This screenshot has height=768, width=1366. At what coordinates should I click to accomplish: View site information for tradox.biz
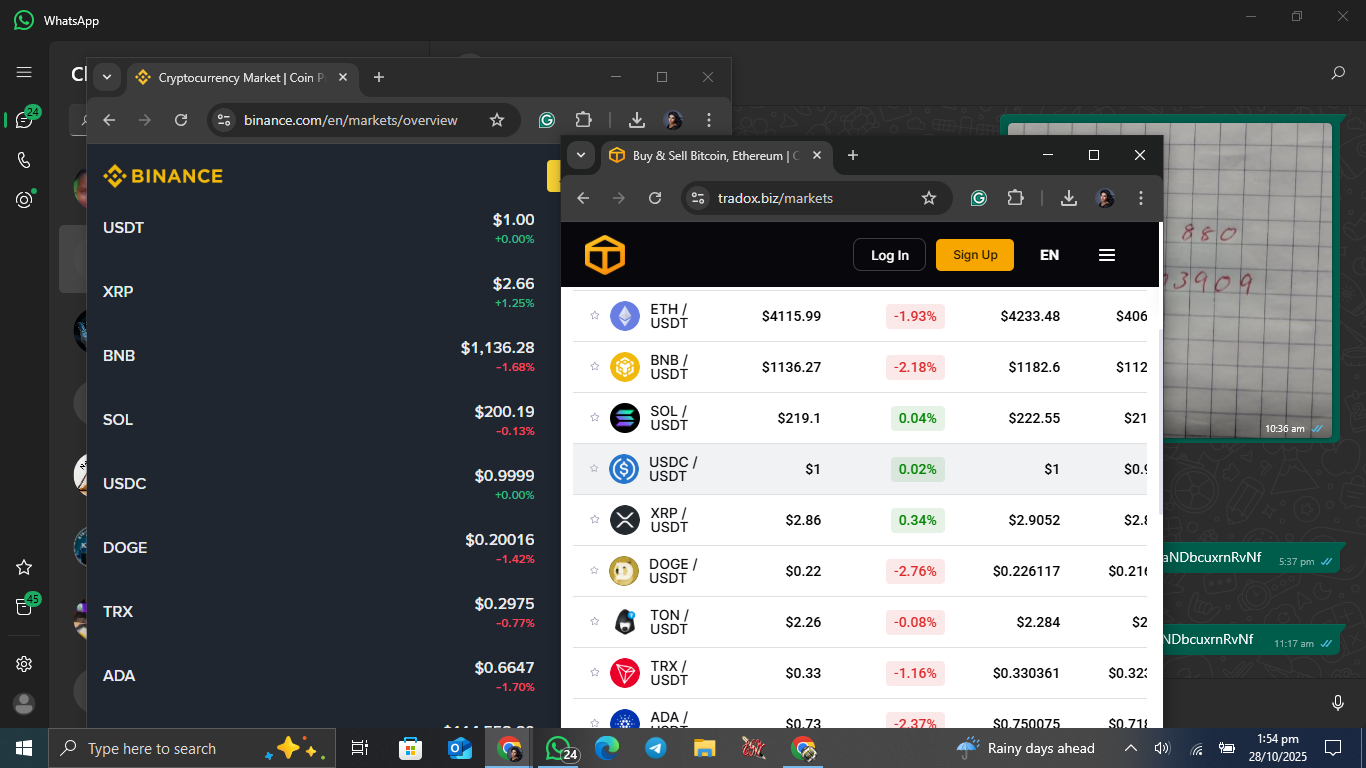(x=699, y=198)
